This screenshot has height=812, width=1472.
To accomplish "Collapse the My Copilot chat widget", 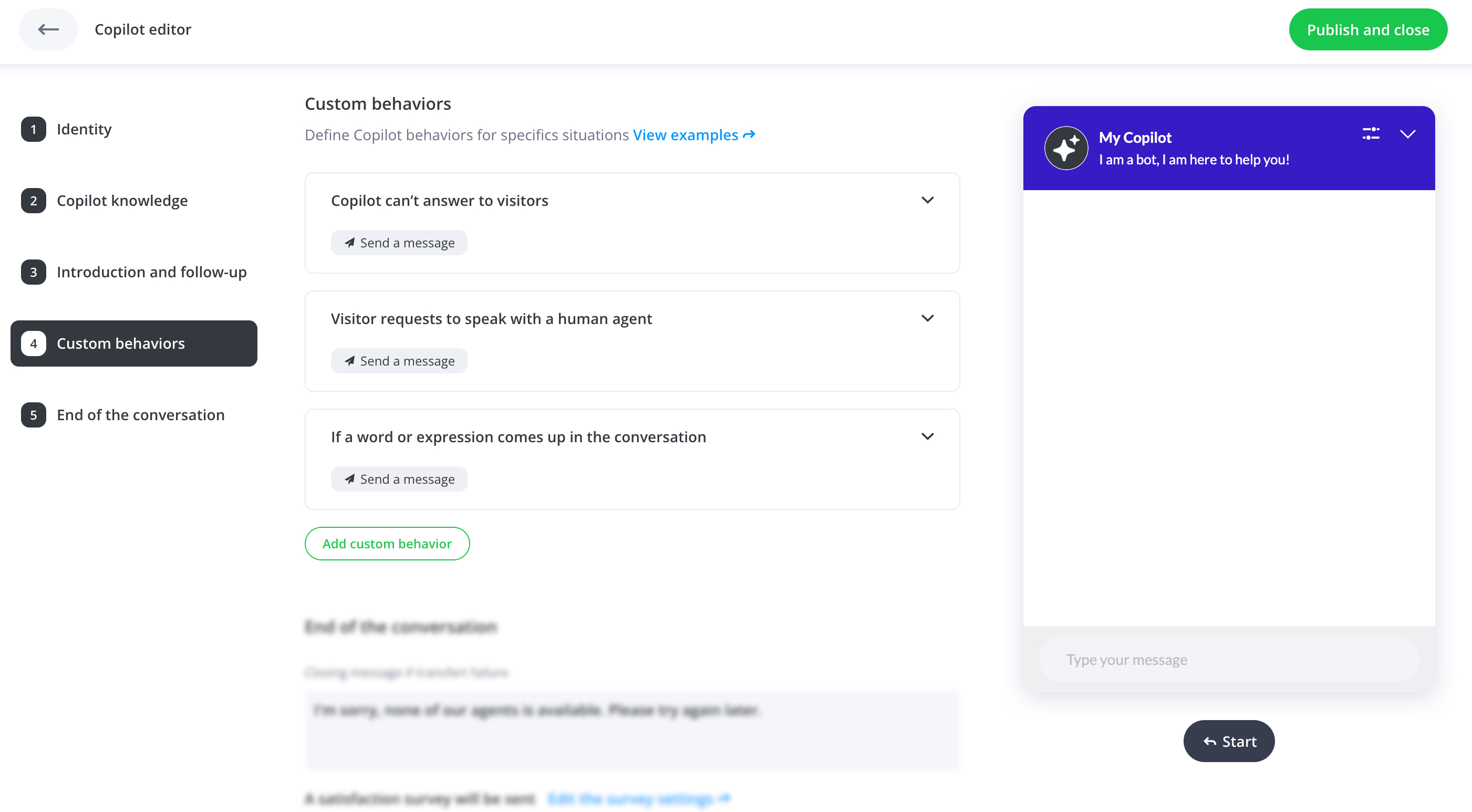I will point(1407,134).
